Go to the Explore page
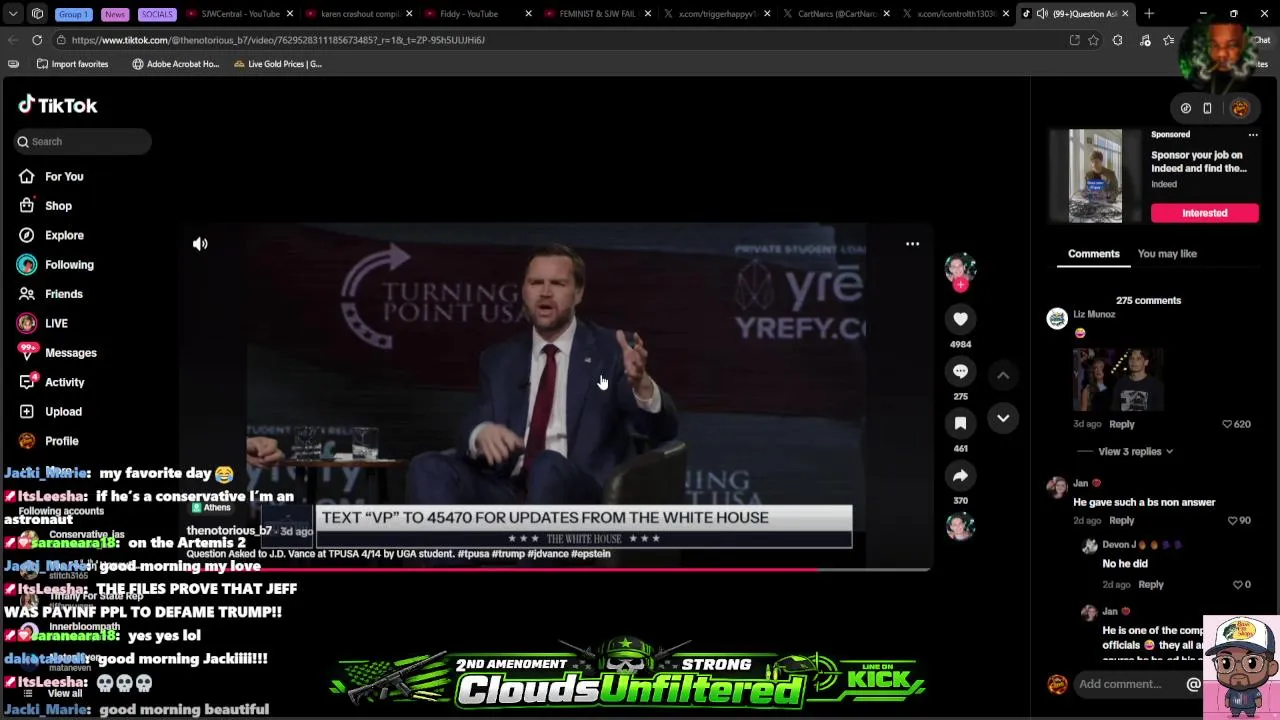 click(x=64, y=235)
